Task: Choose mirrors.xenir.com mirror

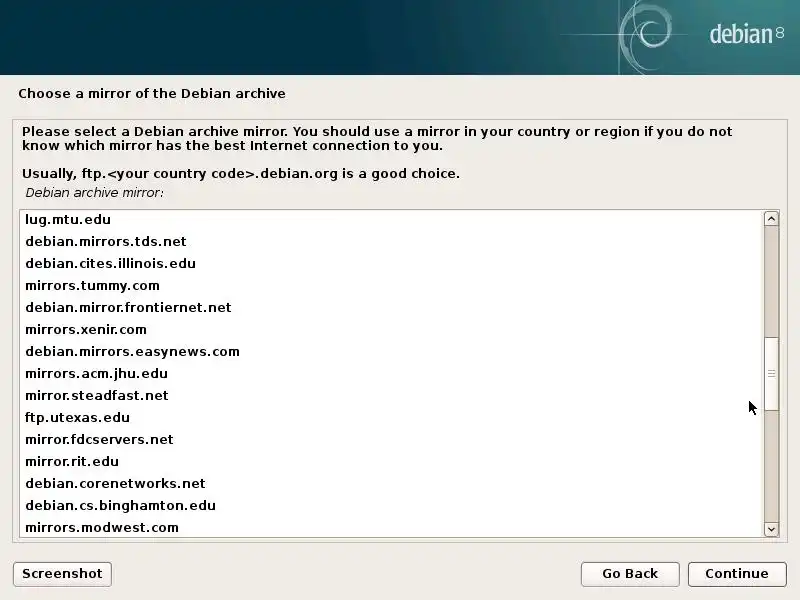Action: click(x=391, y=329)
